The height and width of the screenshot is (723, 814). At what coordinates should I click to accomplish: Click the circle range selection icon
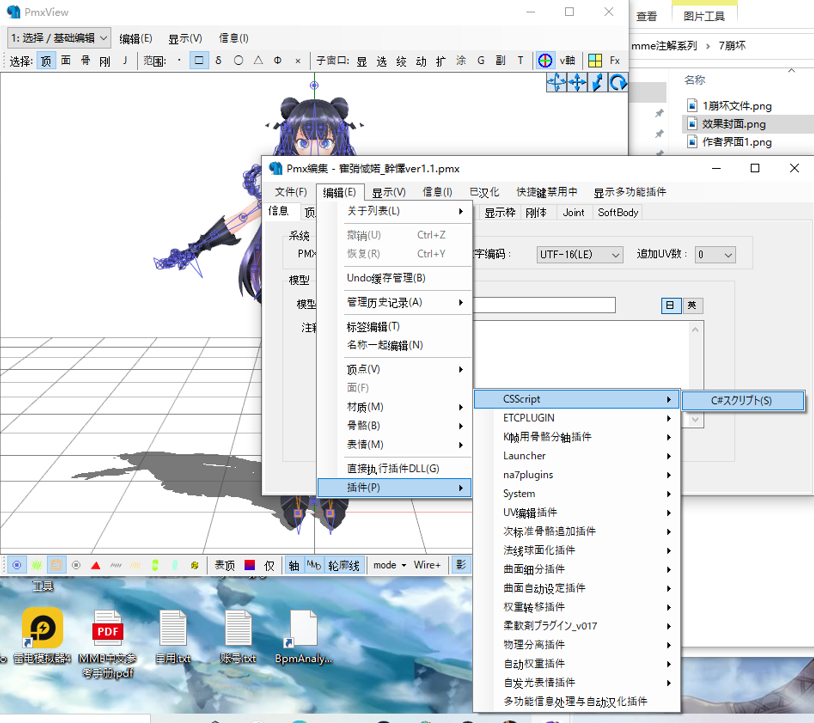(x=238, y=61)
